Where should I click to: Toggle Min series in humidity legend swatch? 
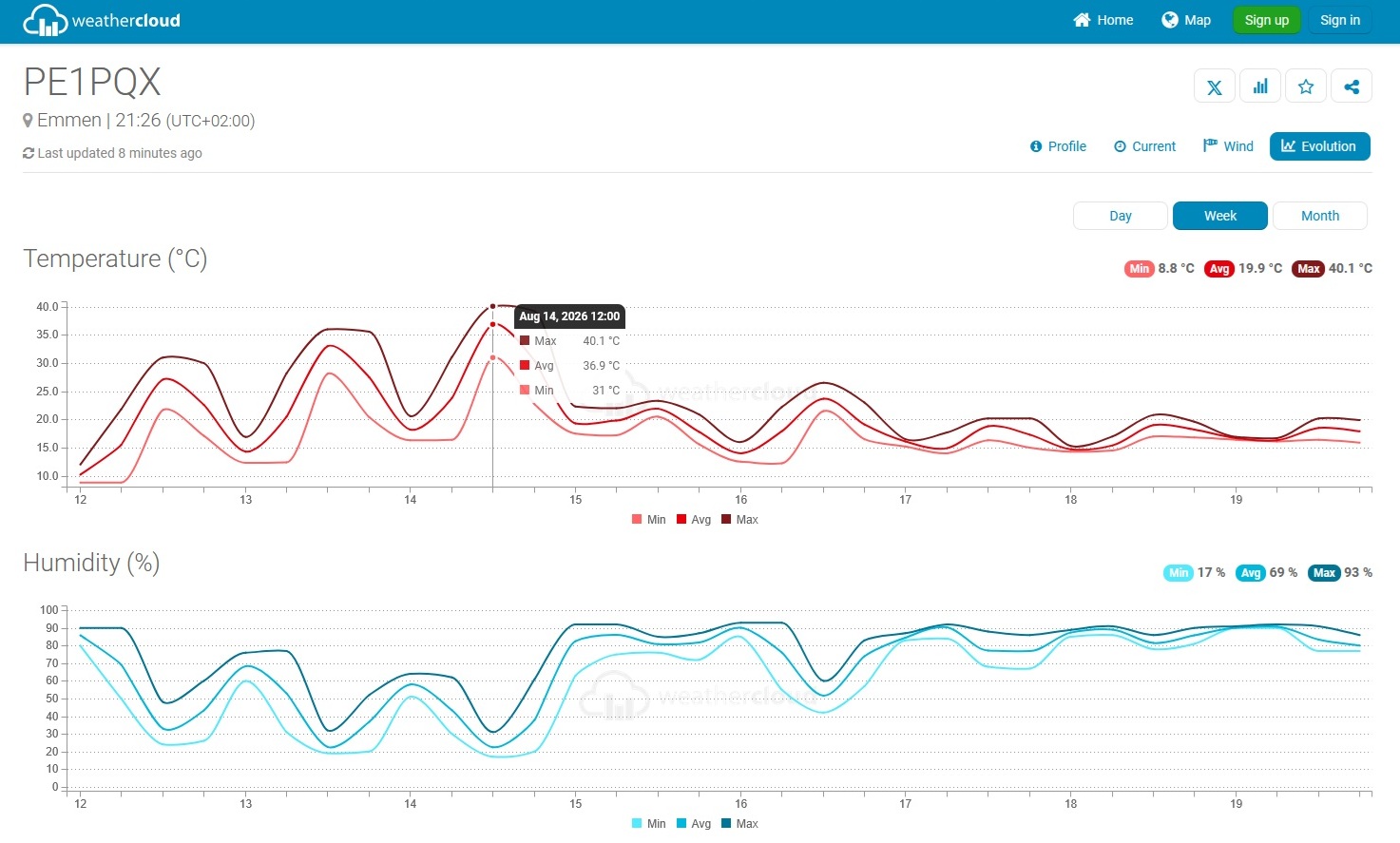click(637, 824)
